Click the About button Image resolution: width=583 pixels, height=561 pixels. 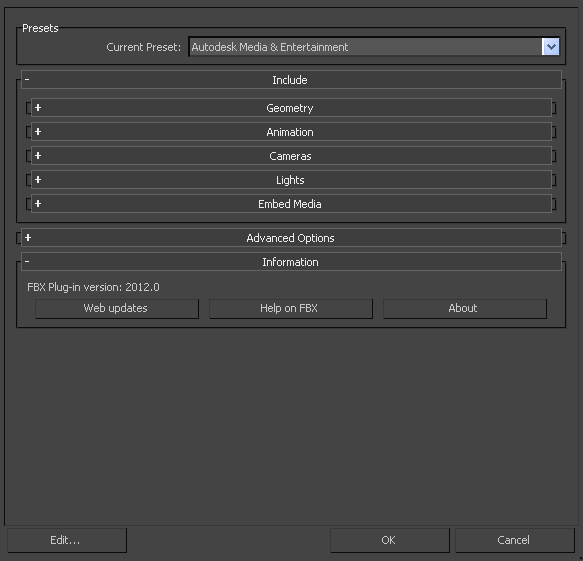[x=465, y=309]
